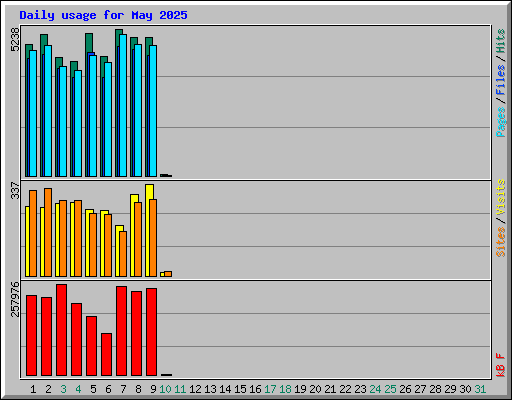The image size is (512, 400).
Task: Click day 20 on the x-axis
Action: (315, 389)
